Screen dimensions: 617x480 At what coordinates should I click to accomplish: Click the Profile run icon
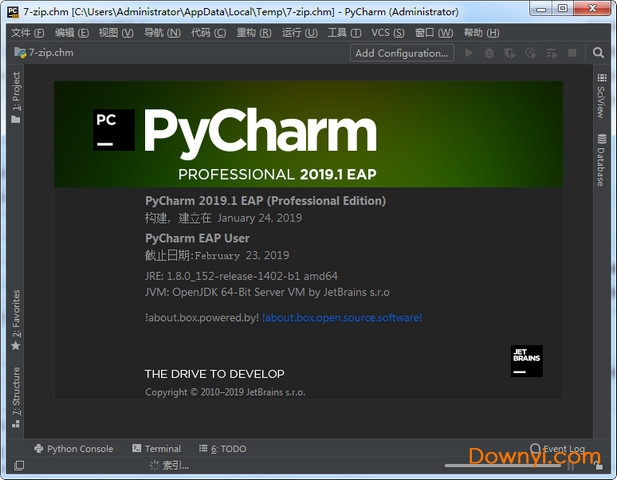(x=531, y=53)
